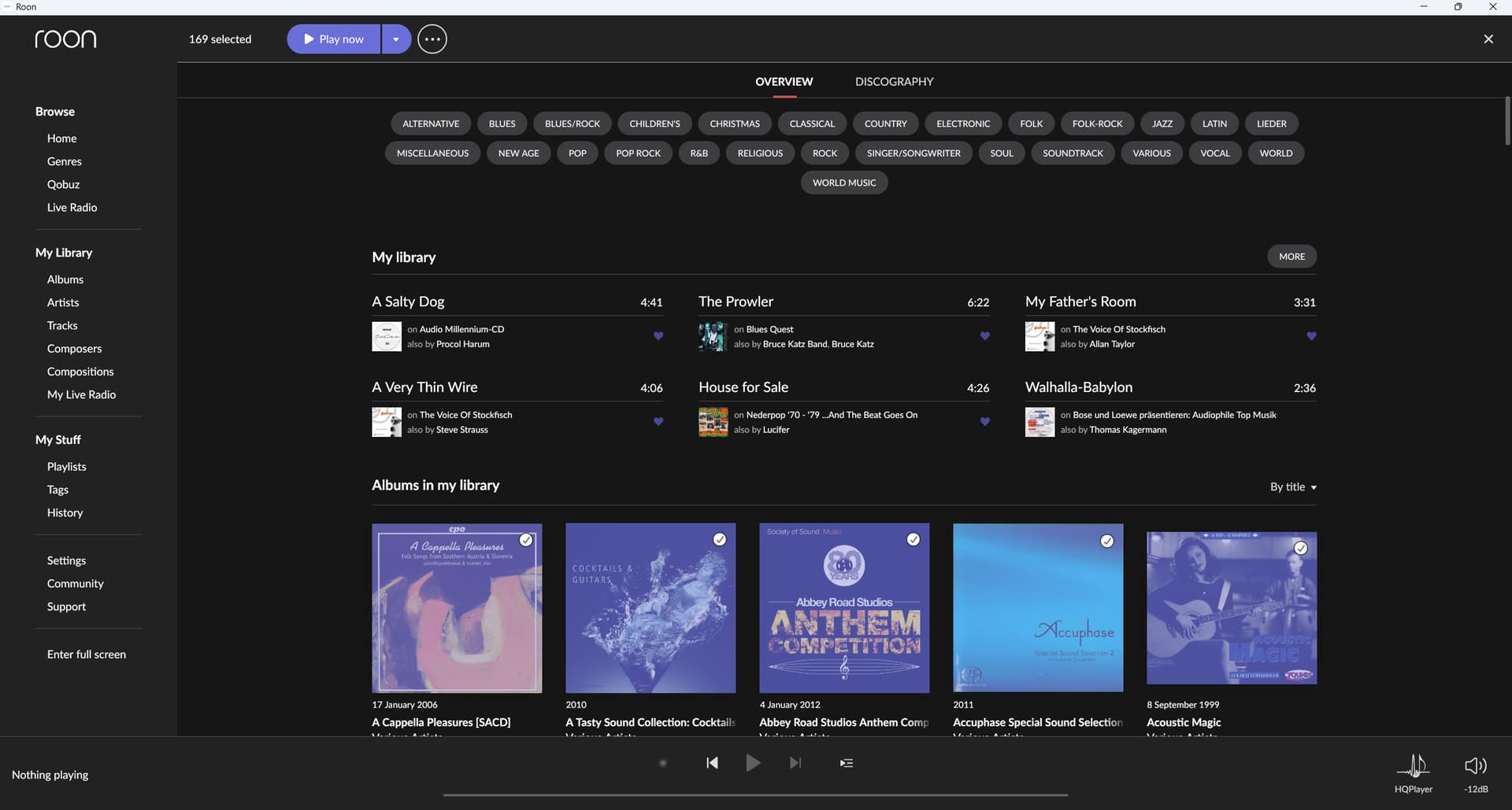Filter by the JAZZ genre tag
Image resolution: width=1512 pixels, height=810 pixels.
click(x=1162, y=124)
